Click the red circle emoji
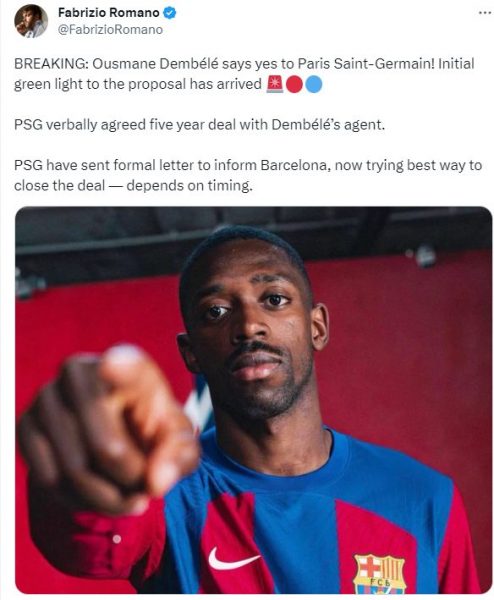The width and height of the screenshot is (494, 600). pyautogui.click(x=294, y=85)
